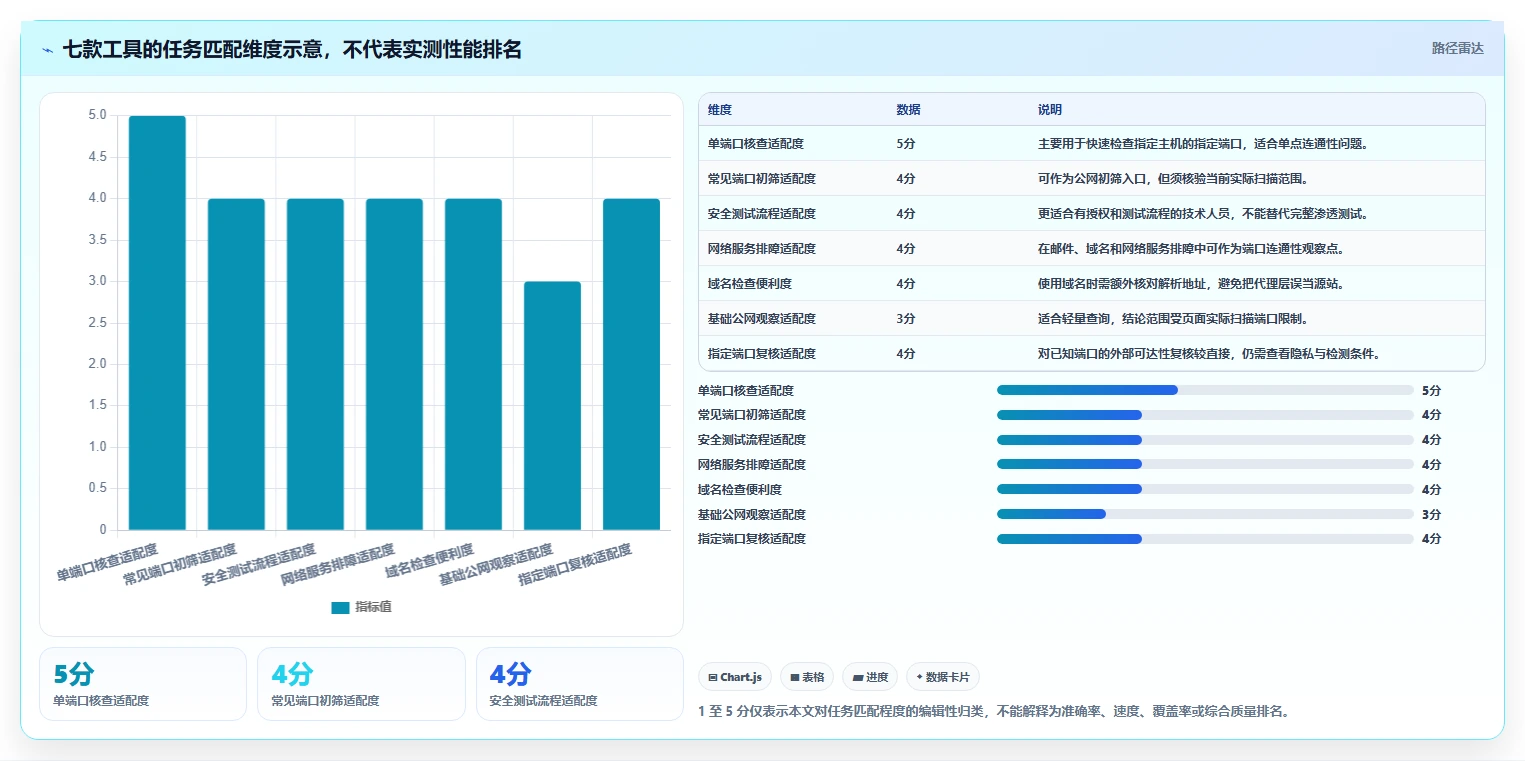This screenshot has height=761, width=1525.
Task: Select the 进度 chip
Action: [870, 677]
